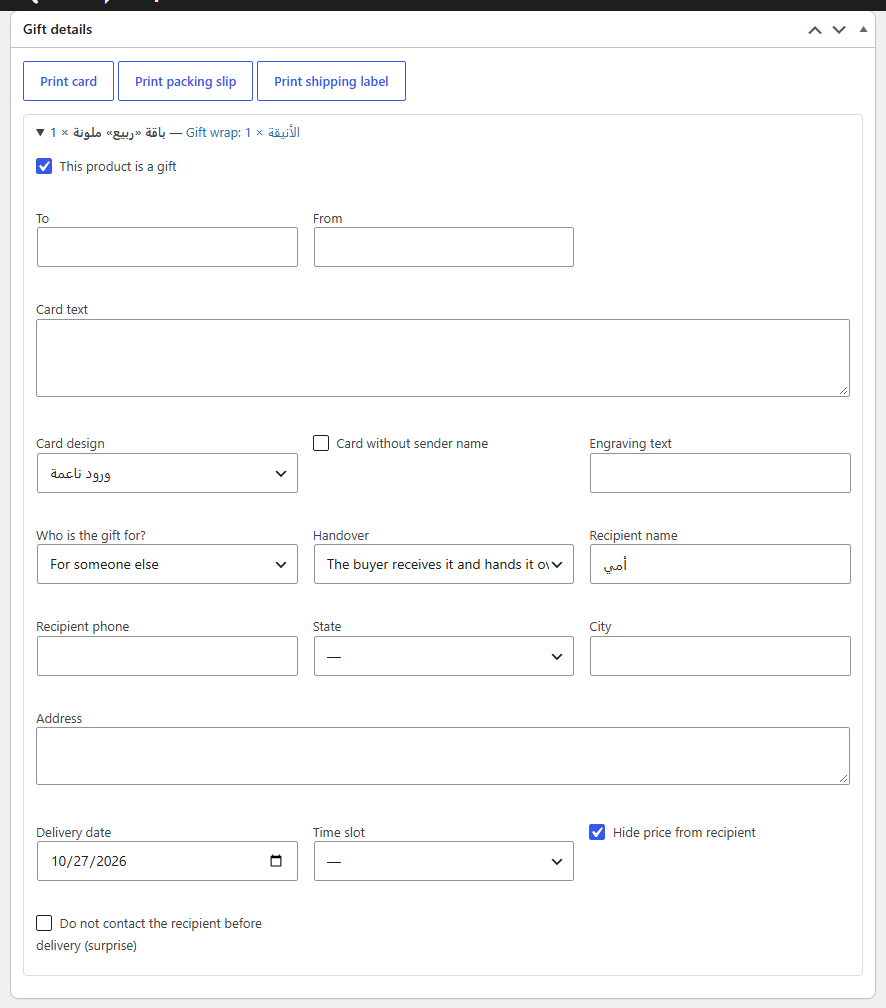Click the Print card button

[x=68, y=81]
